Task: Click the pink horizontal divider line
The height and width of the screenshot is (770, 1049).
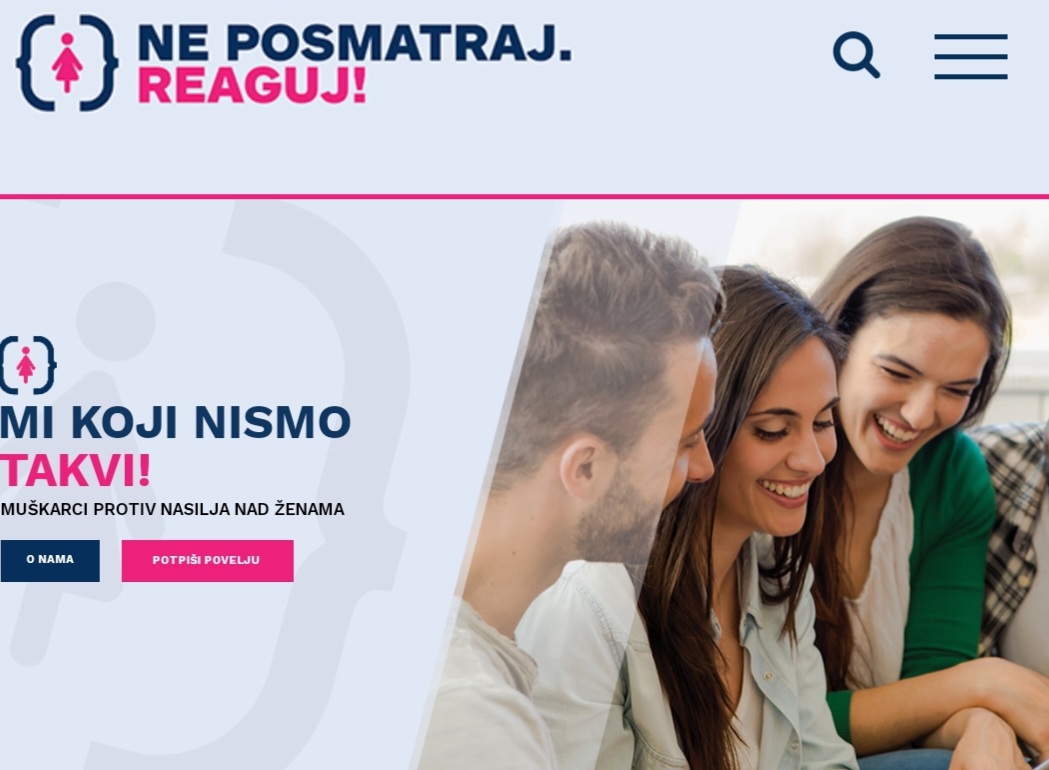Action: [x=524, y=197]
